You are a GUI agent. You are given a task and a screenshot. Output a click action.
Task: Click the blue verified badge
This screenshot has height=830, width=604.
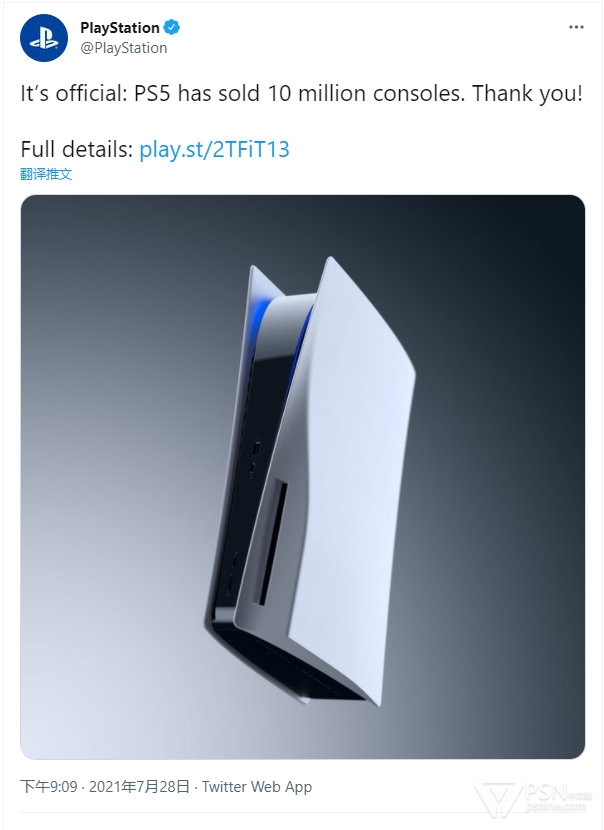coord(172,27)
